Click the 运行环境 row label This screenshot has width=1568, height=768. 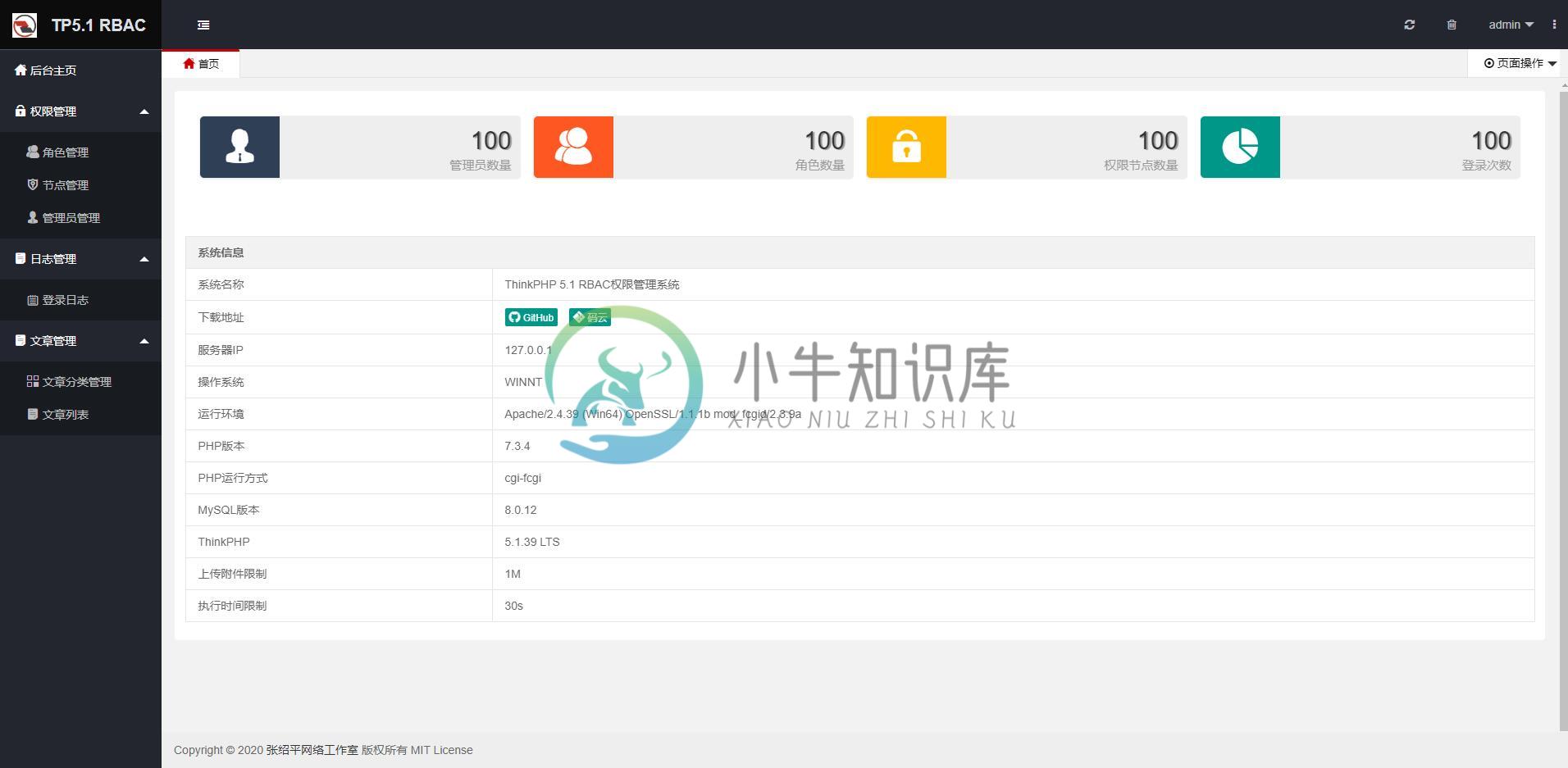click(x=221, y=414)
